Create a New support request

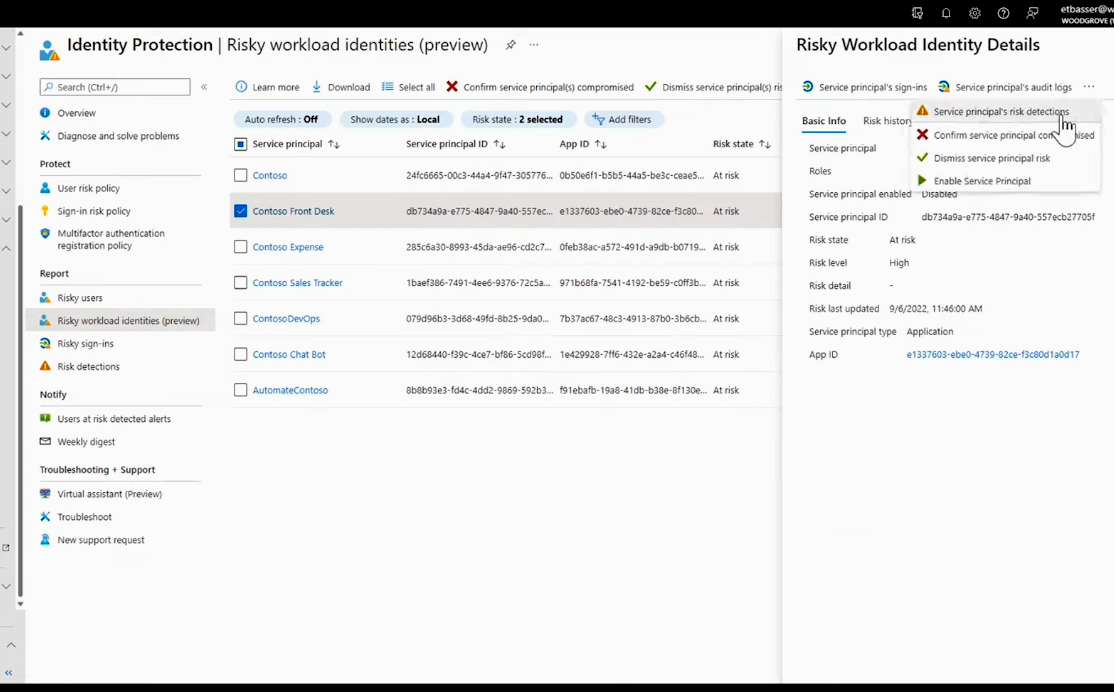click(100, 540)
